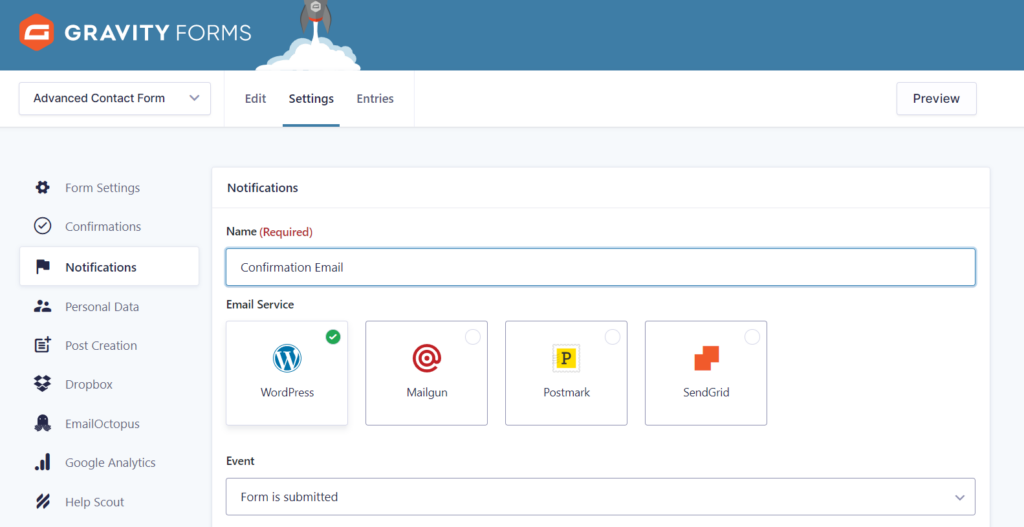This screenshot has height=527, width=1024.
Task: Click the Google Analytics bar chart icon
Action: [x=42, y=462]
